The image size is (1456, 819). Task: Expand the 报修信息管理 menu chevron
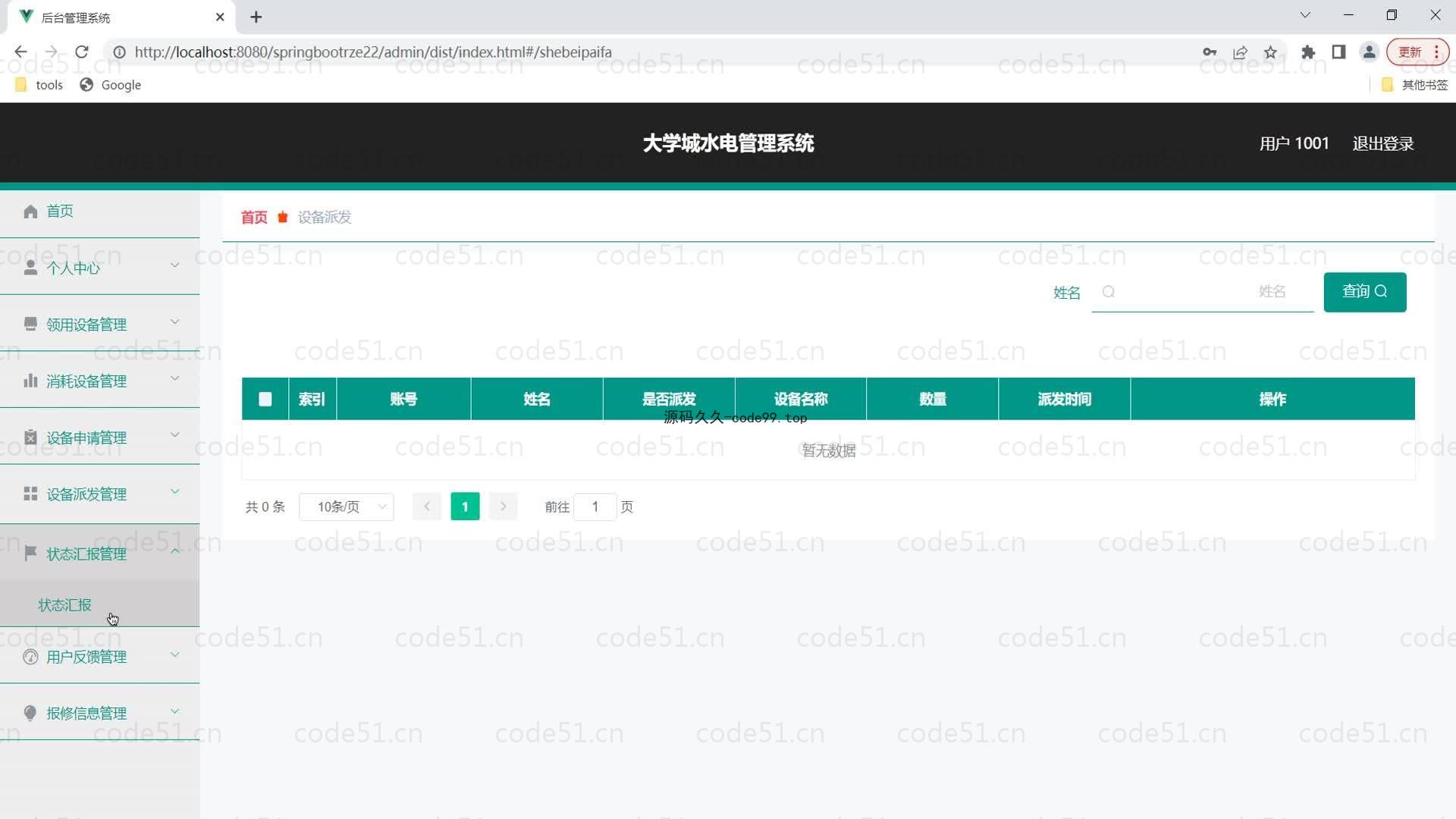[x=175, y=711]
